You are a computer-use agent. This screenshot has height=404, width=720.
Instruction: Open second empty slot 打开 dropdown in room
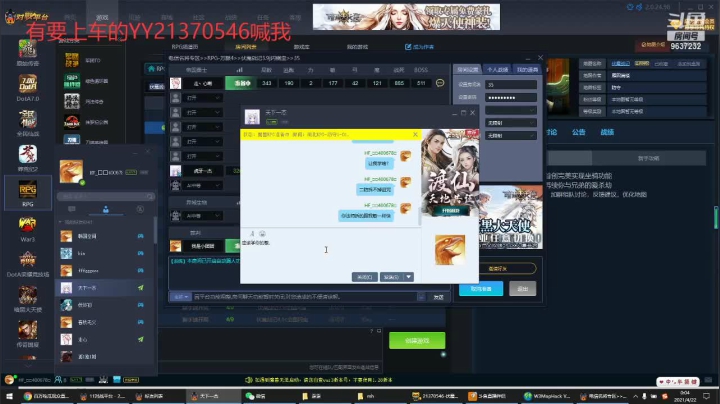click(203, 112)
